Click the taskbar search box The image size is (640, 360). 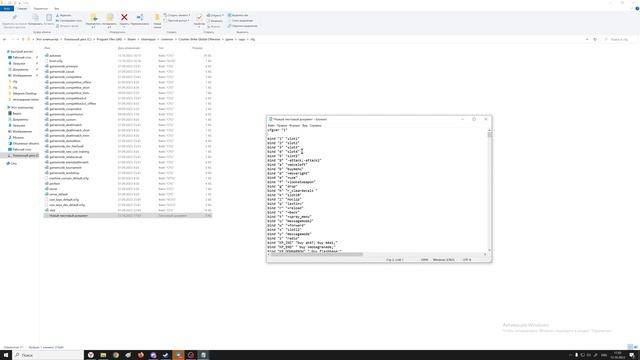[48, 355]
